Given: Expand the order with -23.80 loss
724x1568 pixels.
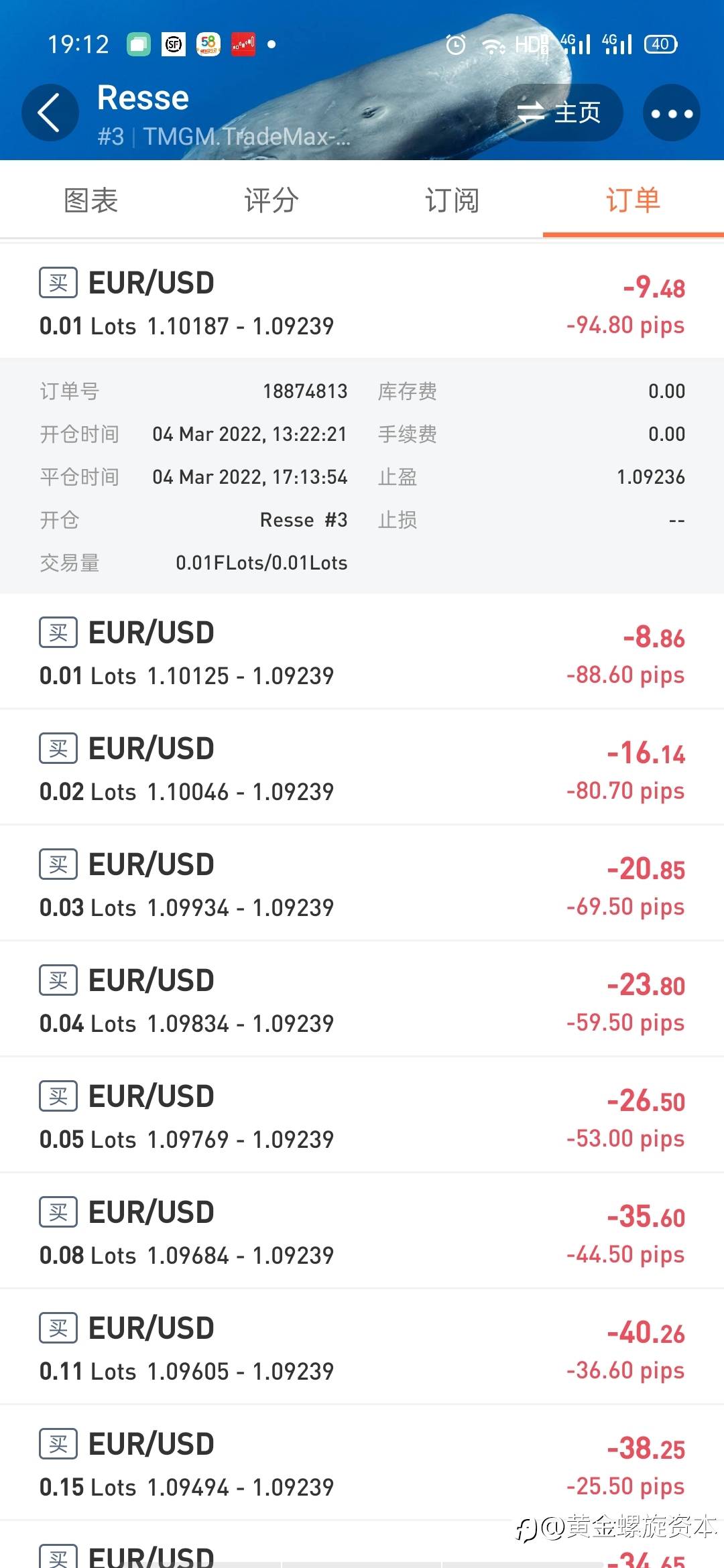Looking at the screenshot, I should (362, 999).
